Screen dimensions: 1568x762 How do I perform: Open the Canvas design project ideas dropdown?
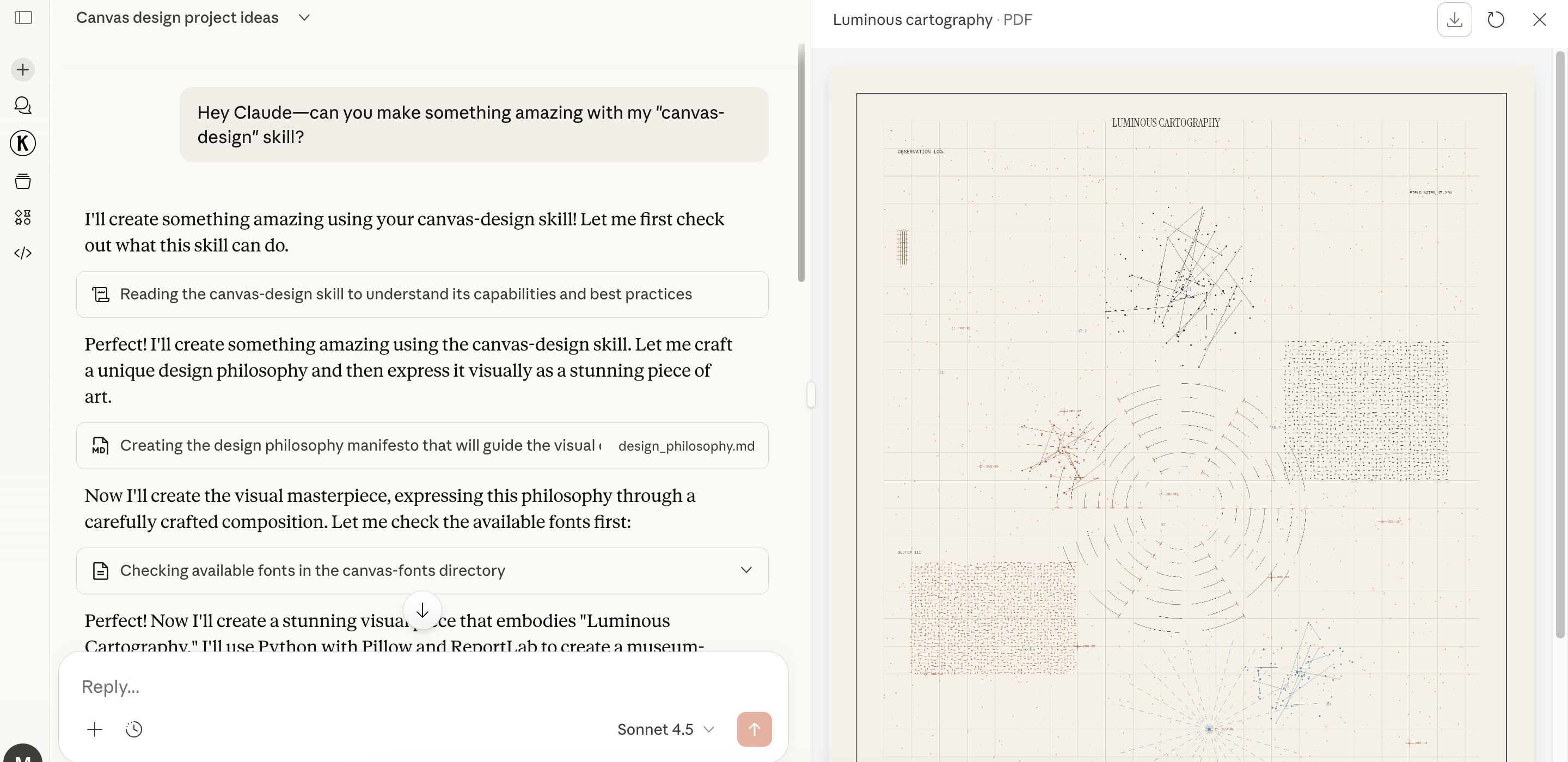coord(304,17)
